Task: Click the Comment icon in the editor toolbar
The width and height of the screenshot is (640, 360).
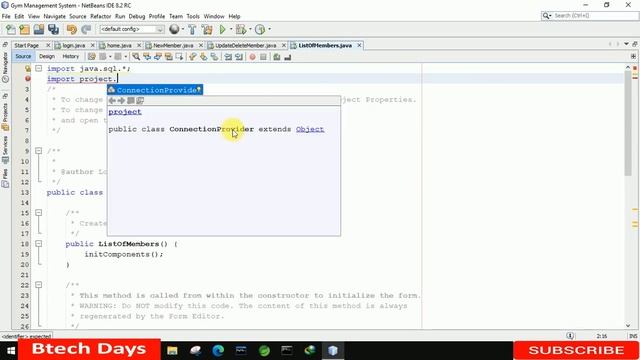Action: (x=277, y=57)
